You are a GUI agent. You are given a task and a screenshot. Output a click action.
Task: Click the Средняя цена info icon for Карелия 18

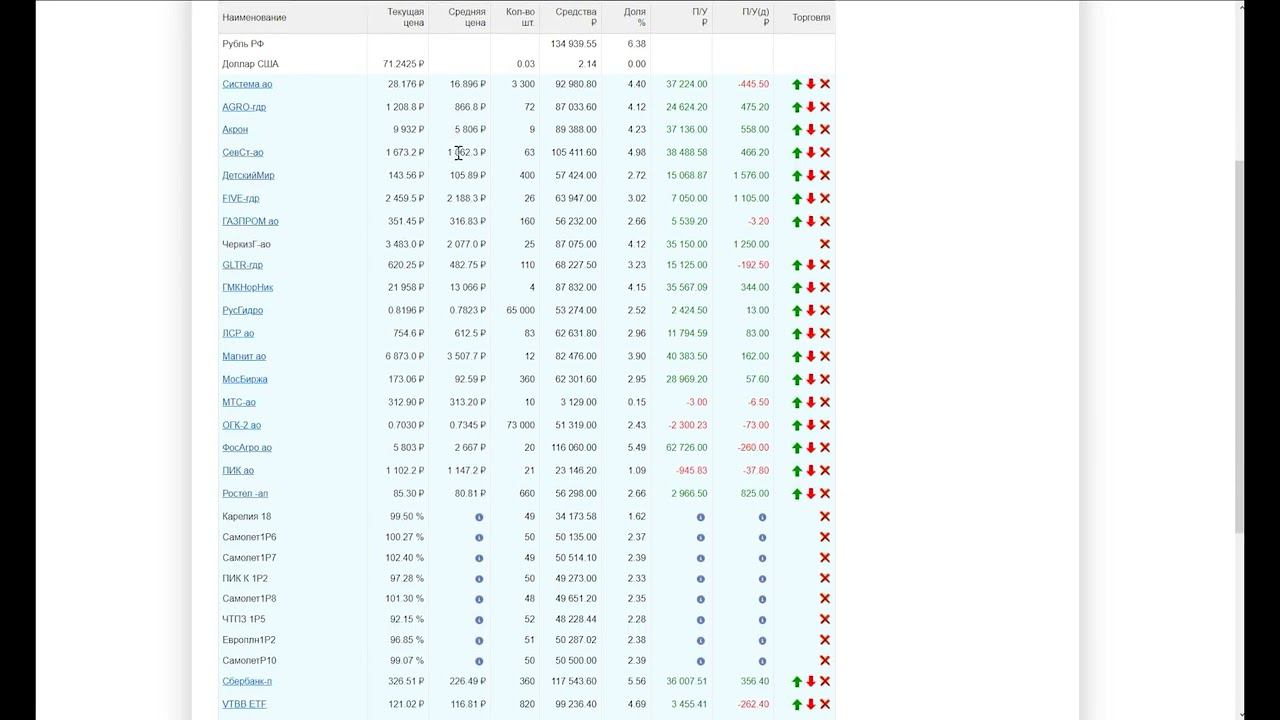click(479, 517)
